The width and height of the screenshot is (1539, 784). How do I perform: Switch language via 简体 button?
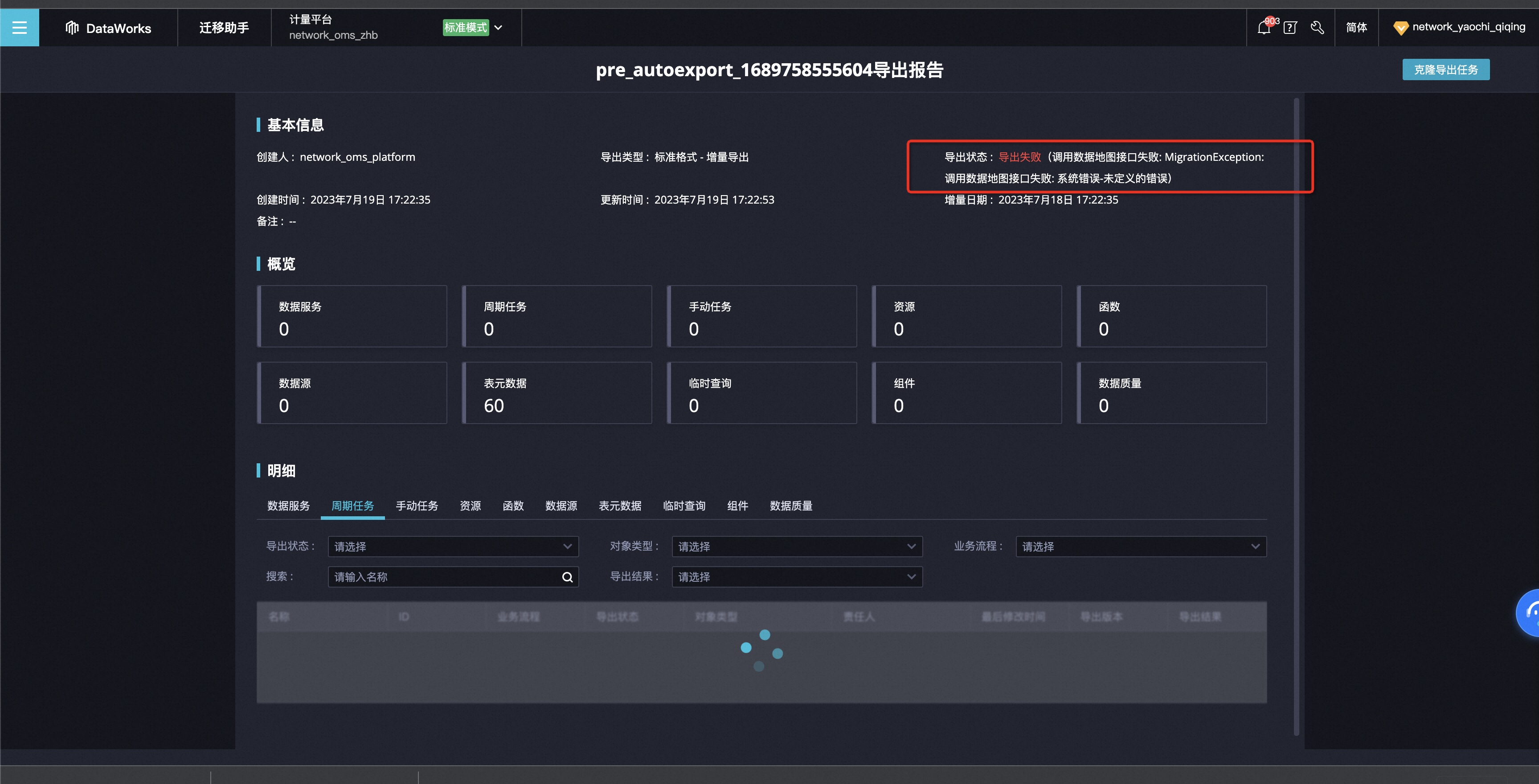(1356, 28)
